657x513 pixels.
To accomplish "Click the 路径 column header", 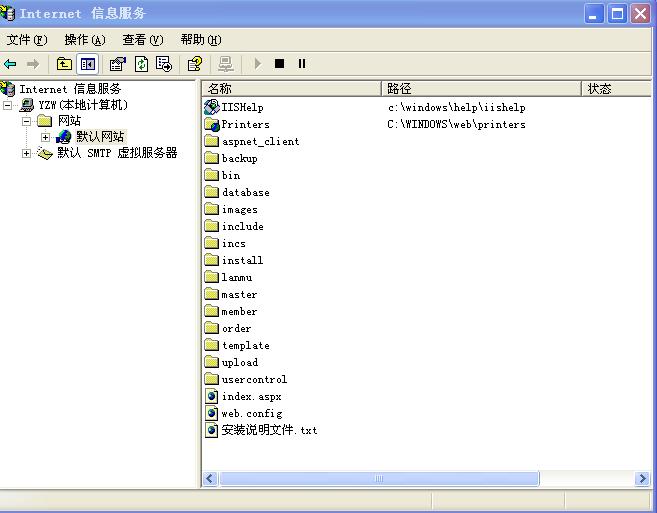I will 480,89.
